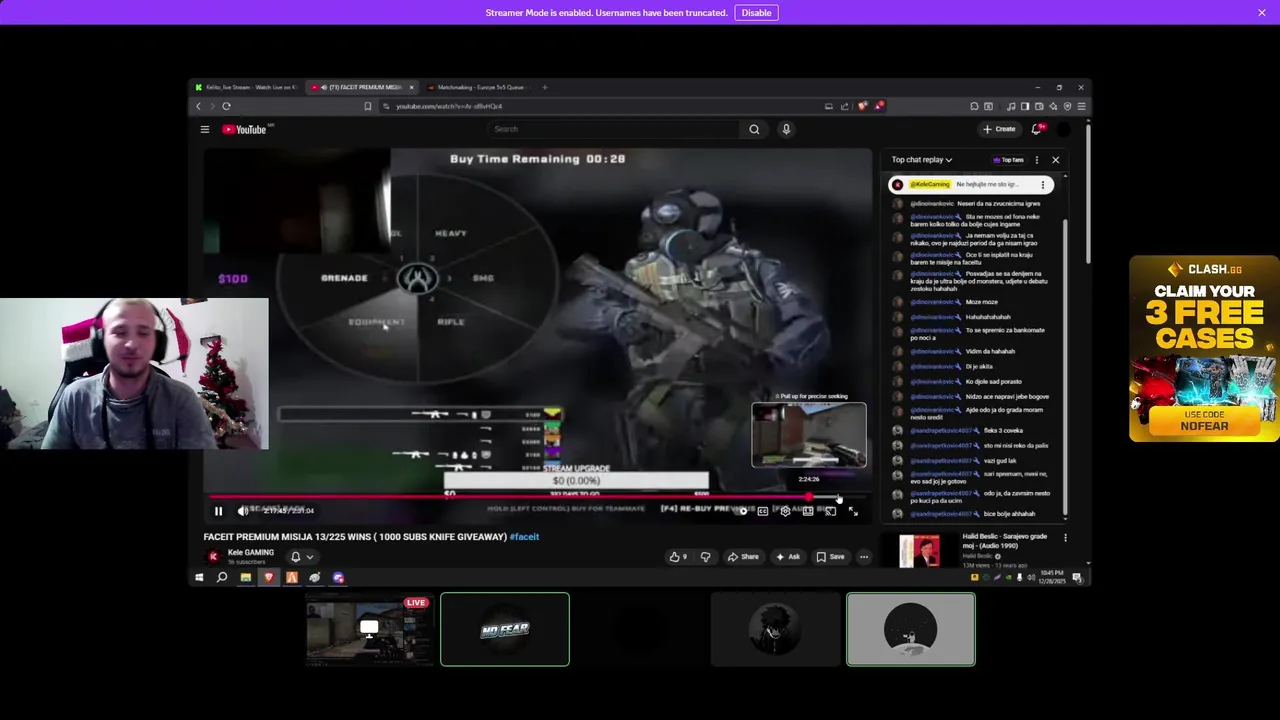1280x720 pixels.
Task: Select the NO FEAR participant tile
Action: click(505, 629)
